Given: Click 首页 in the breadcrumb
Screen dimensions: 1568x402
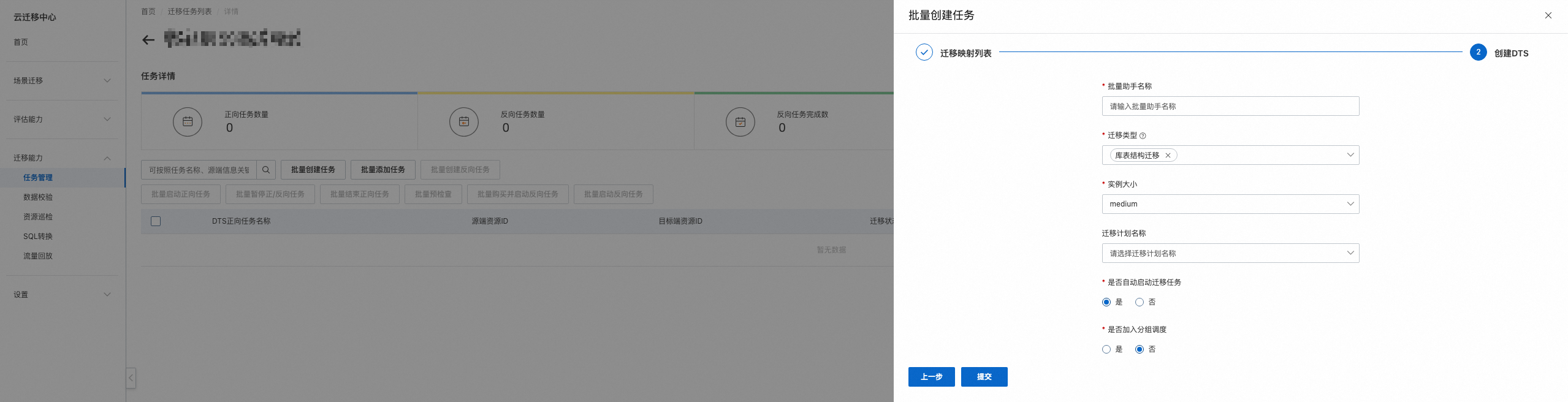Looking at the screenshot, I should pyautogui.click(x=148, y=12).
